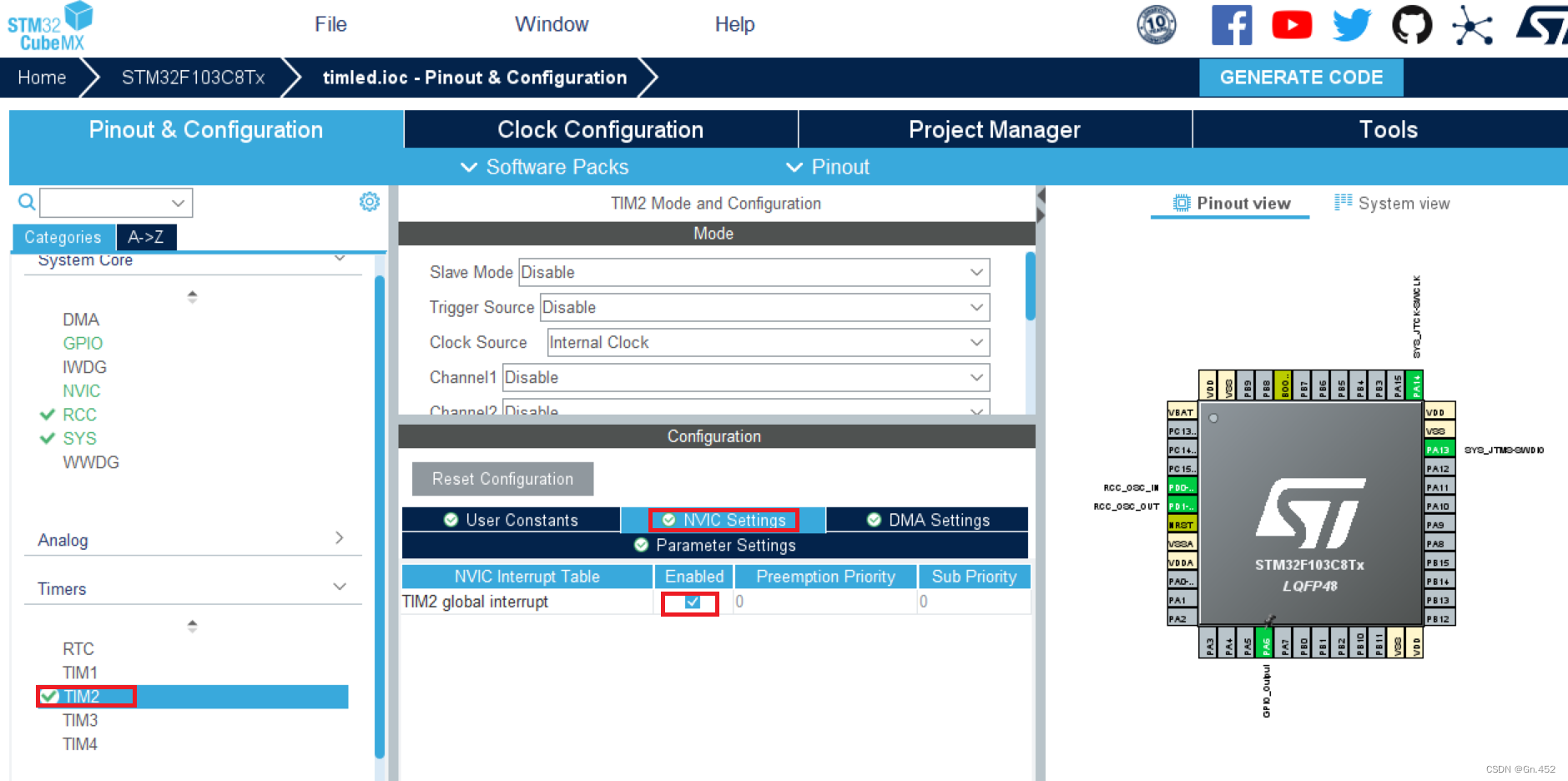Open the categories settings gear icon

(370, 202)
